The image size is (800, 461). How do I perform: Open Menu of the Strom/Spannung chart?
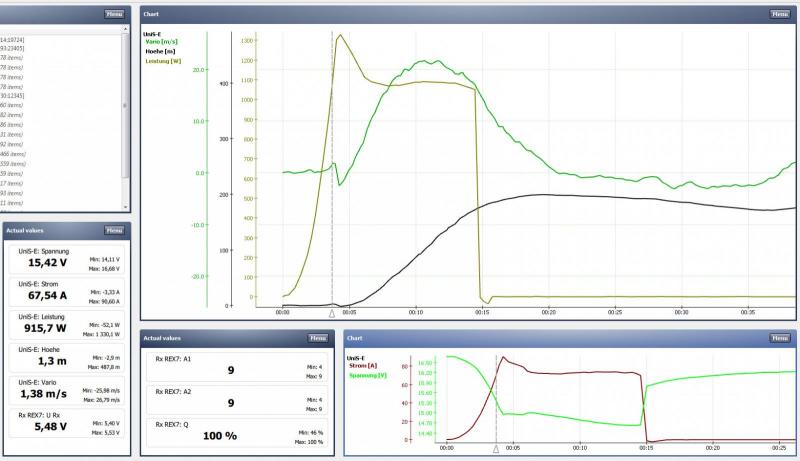coord(779,338)
